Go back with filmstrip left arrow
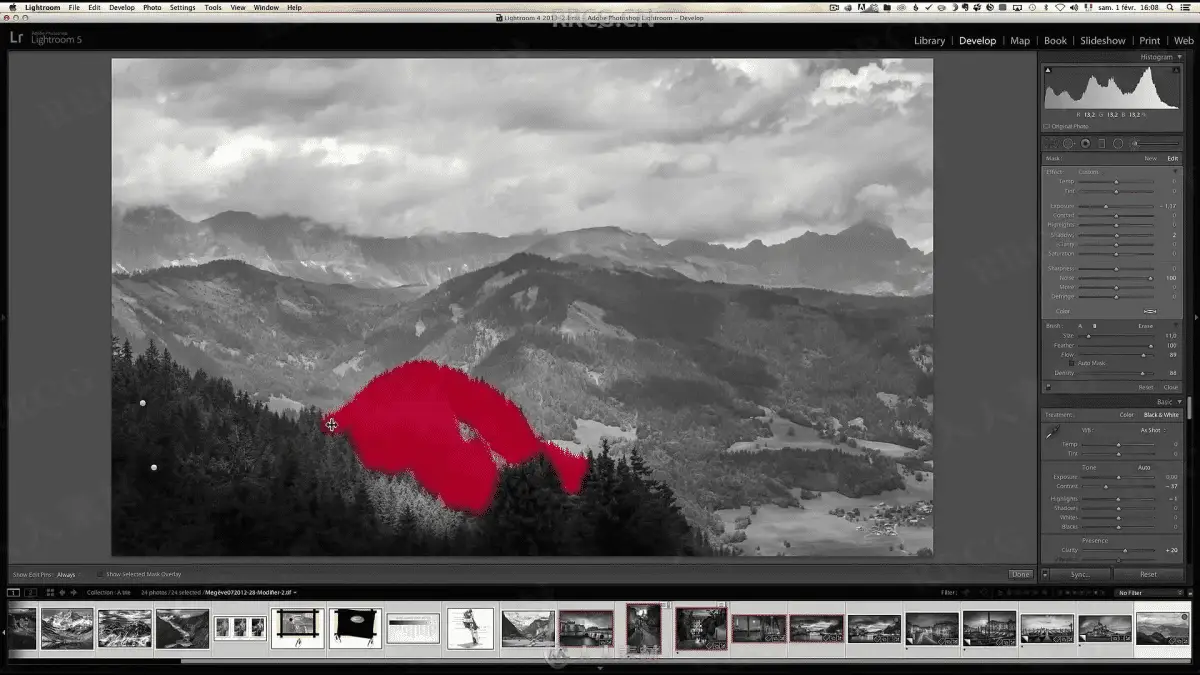 [62, 592]
